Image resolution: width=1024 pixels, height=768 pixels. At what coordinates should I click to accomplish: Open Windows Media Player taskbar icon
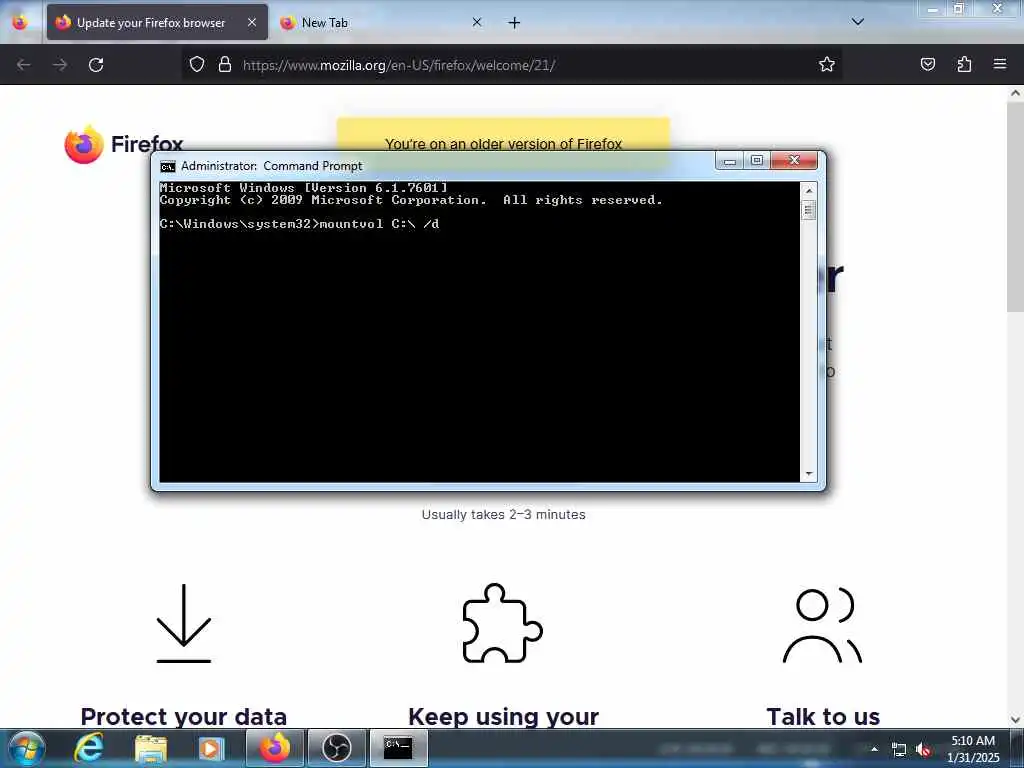(211, 748)
